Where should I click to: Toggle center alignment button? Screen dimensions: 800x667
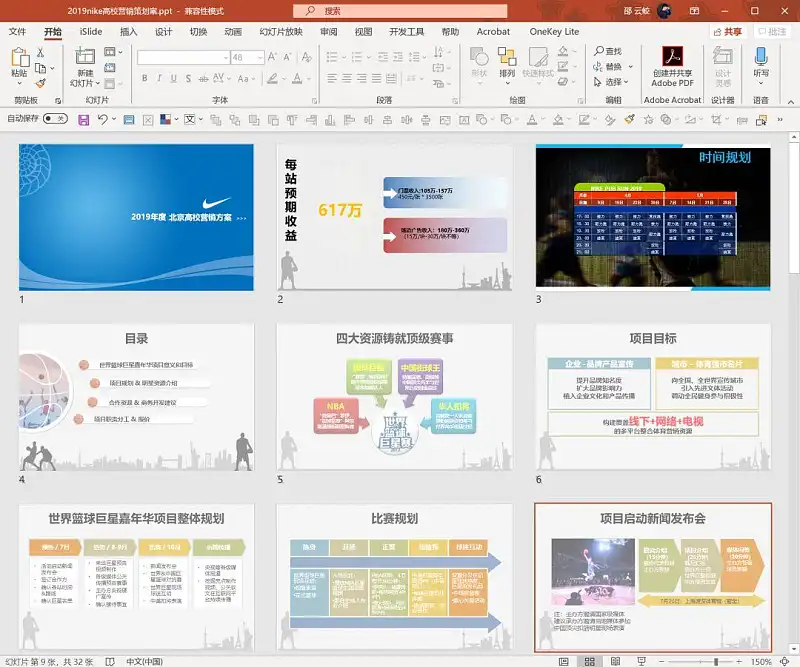347,78
